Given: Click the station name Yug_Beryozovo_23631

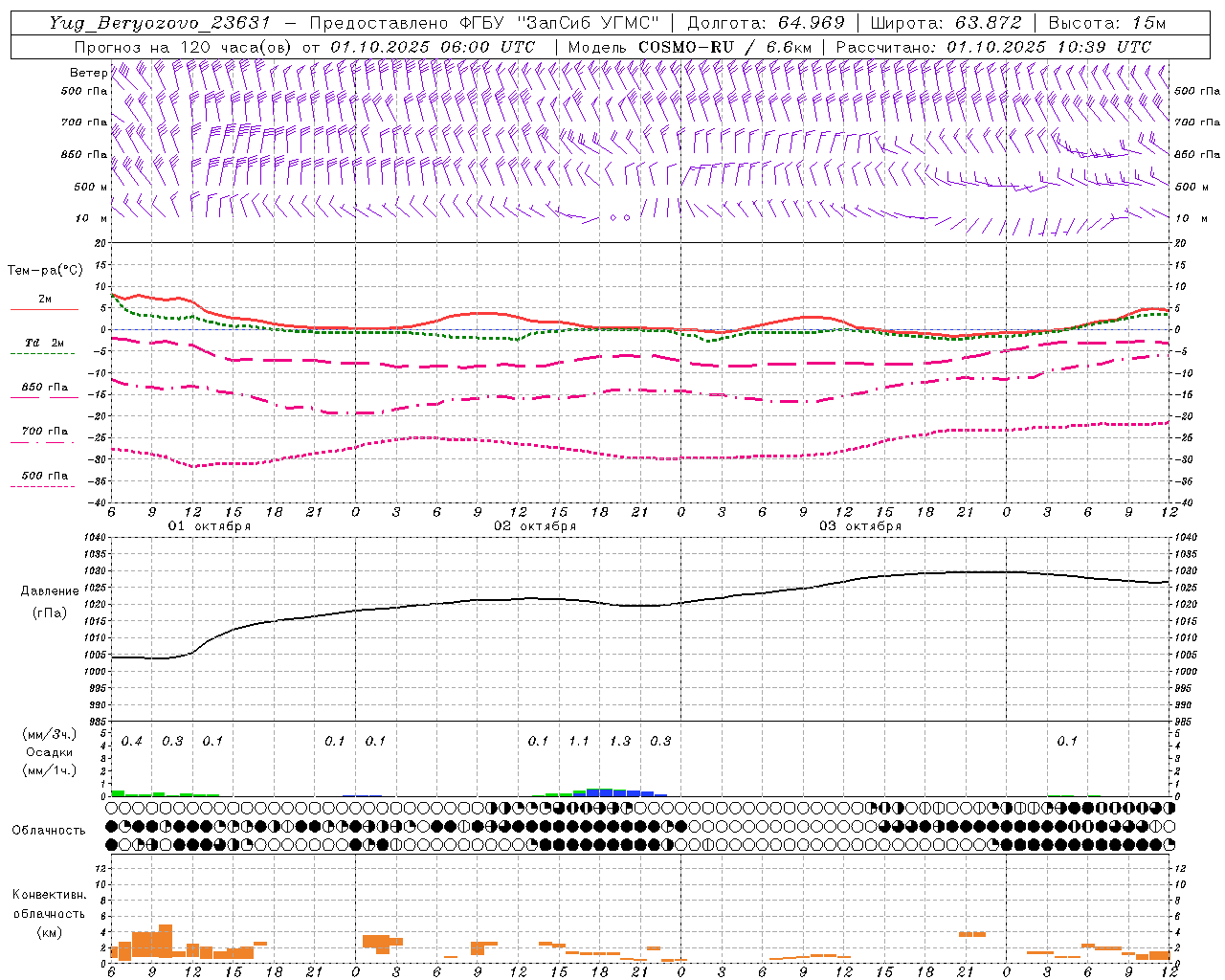Looking at the screenshot, I should (163, 23).
